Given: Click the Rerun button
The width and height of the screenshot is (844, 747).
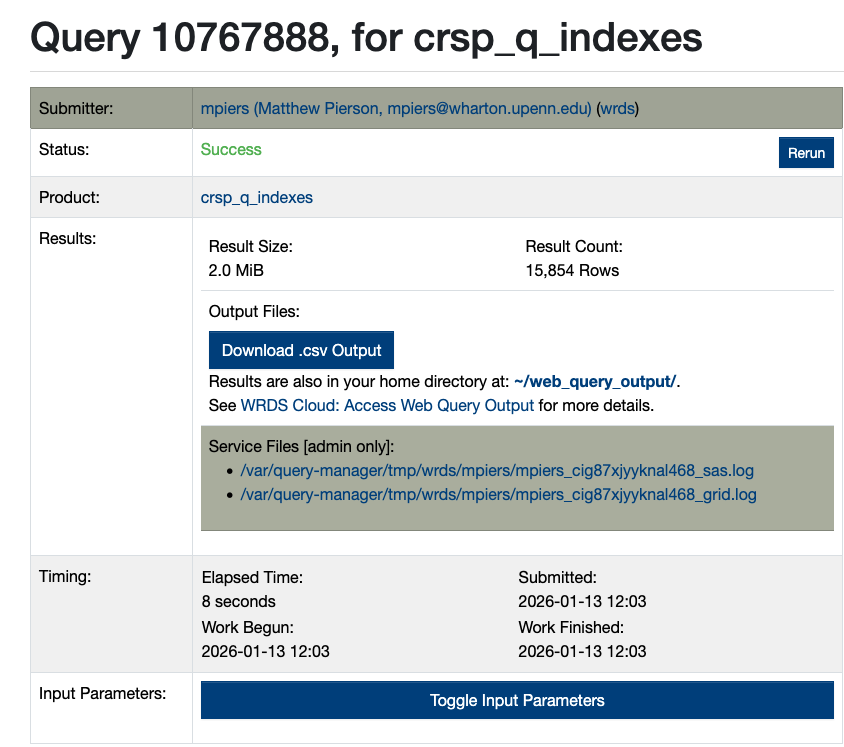Looking at the screenshot, I should pyautogui.click(x=806, y=153).
